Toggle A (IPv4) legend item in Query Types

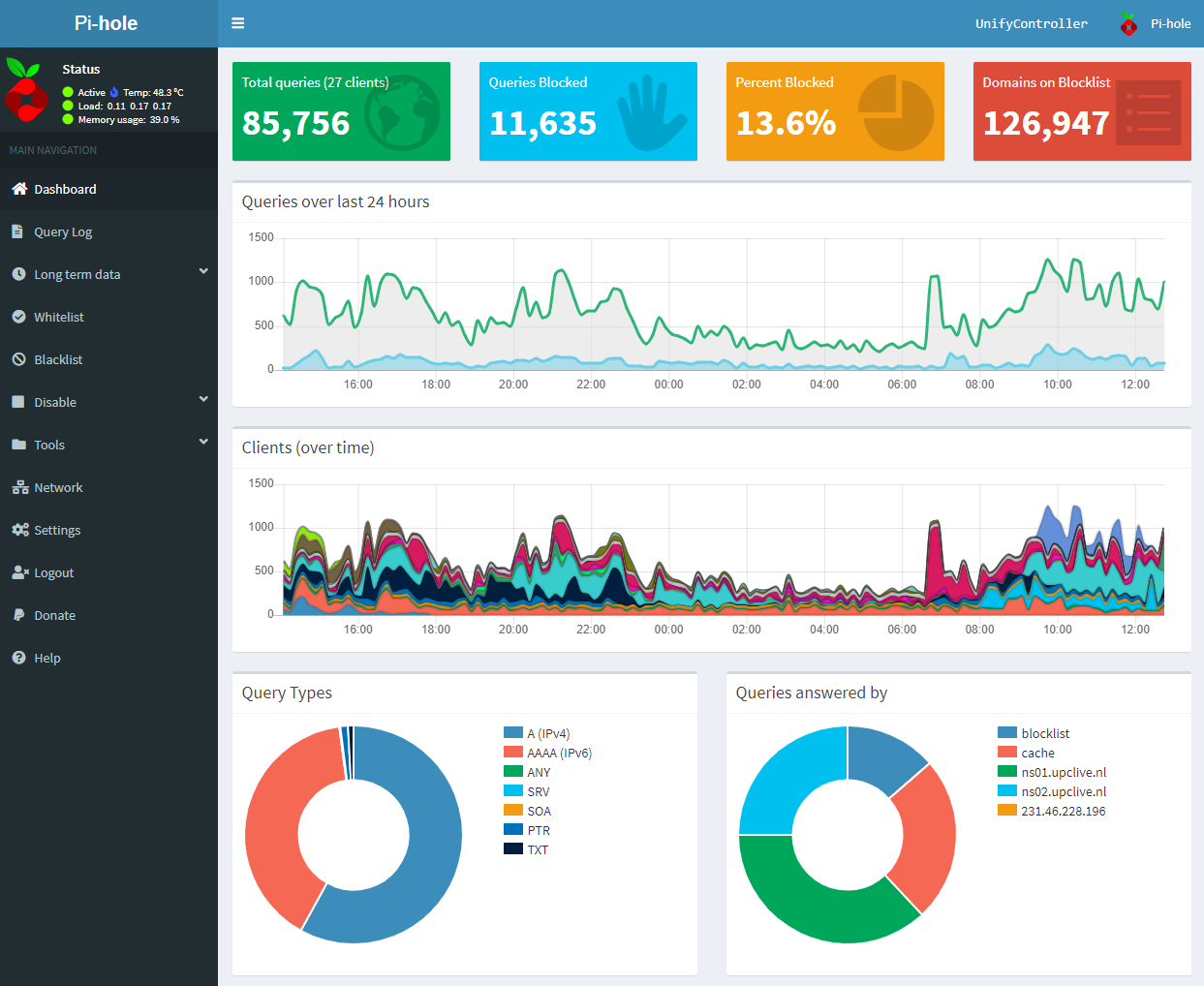coord(547,733)
